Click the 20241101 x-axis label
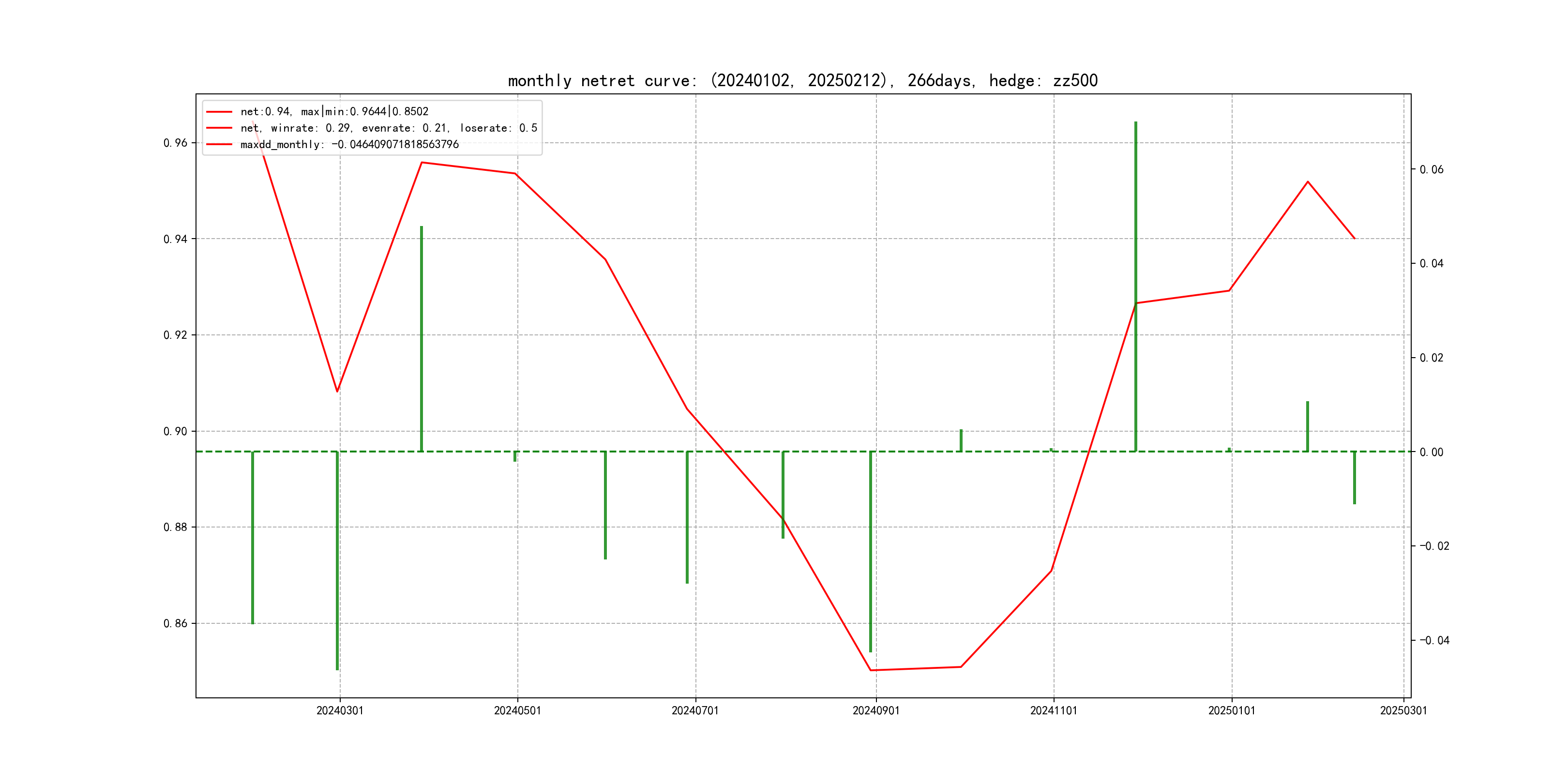Image resolution: width=1568 pixels, height=784 pixels. pos(1054,710)
